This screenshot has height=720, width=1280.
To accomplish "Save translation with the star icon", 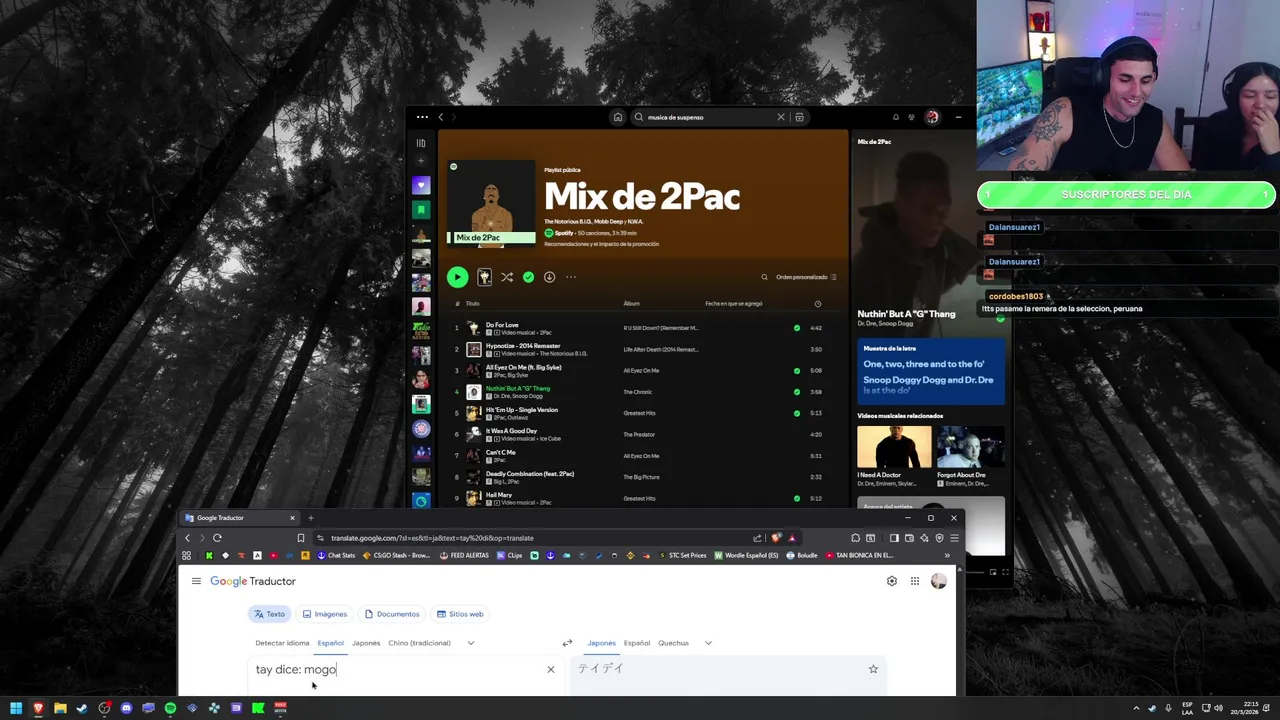I will pyautogui.click(x=873, y=669).
